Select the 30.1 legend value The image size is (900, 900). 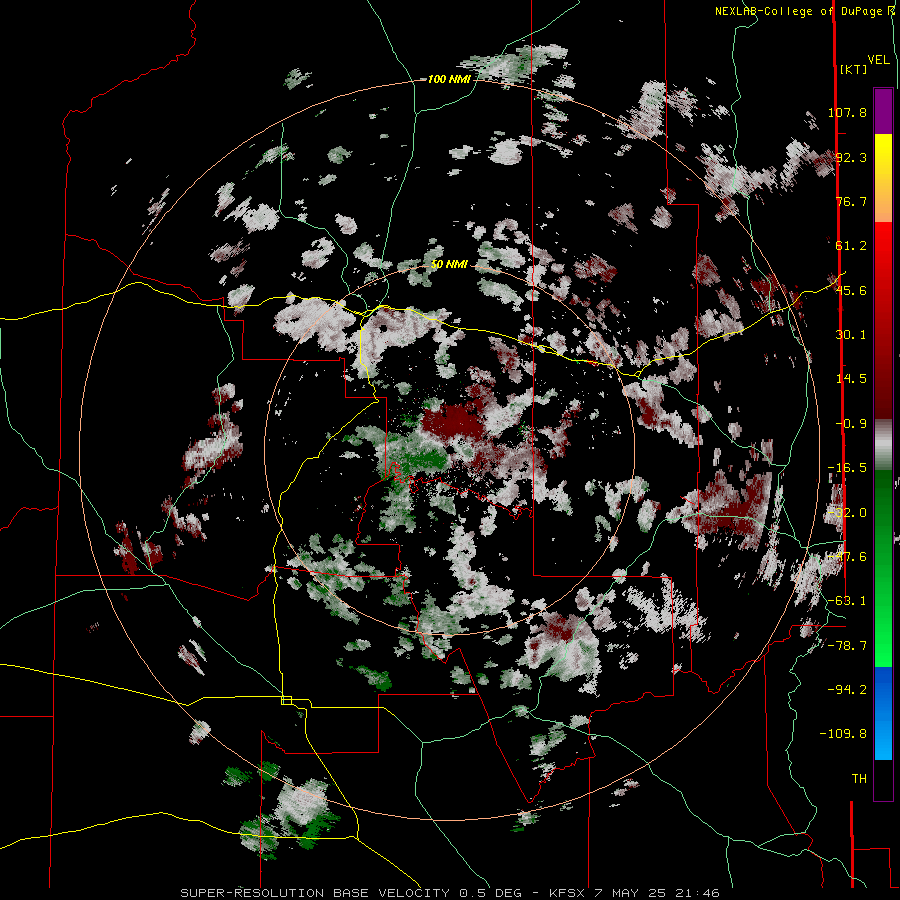(851, 335)
